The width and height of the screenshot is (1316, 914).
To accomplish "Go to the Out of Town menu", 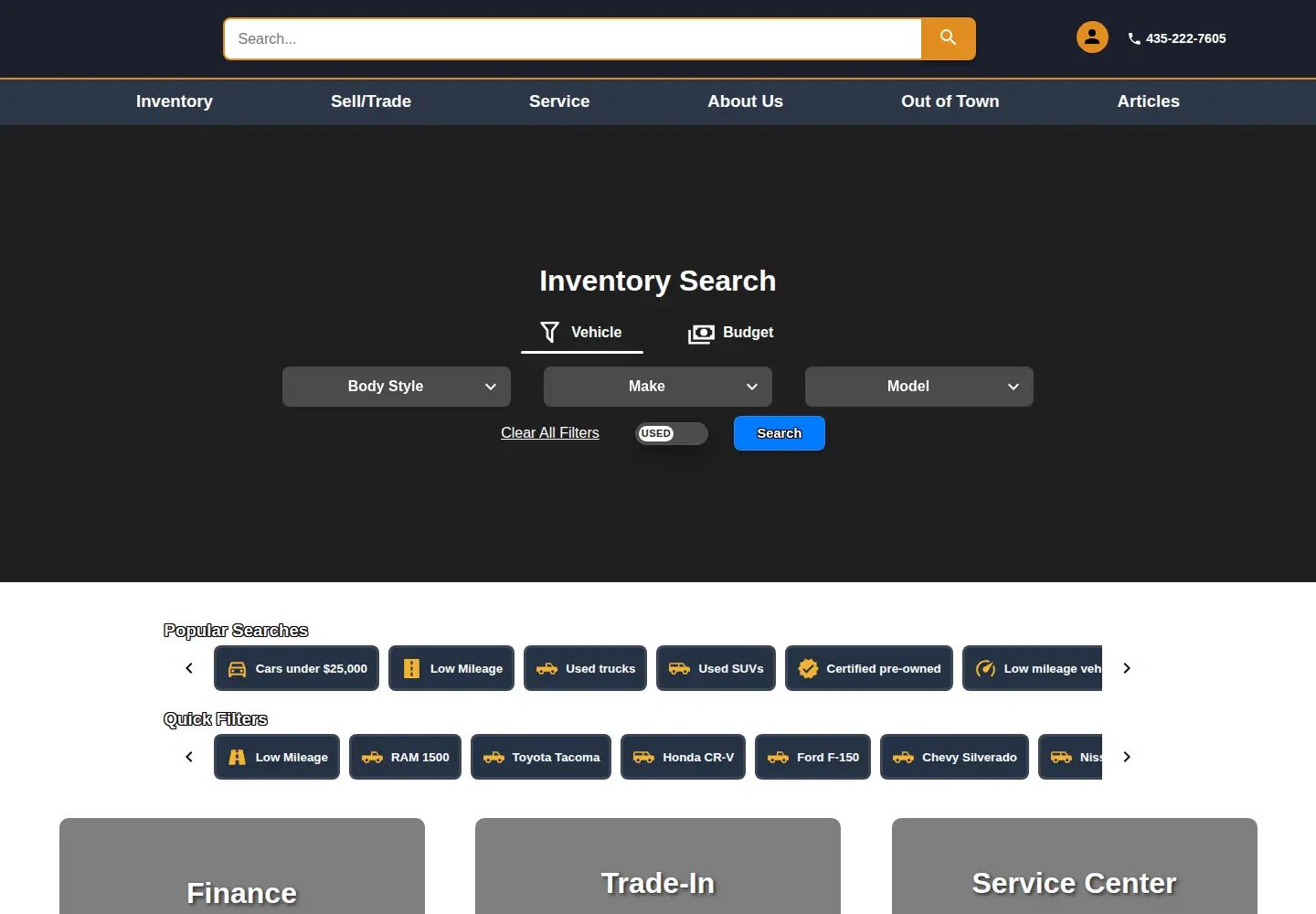I will (x=950, y=101).
